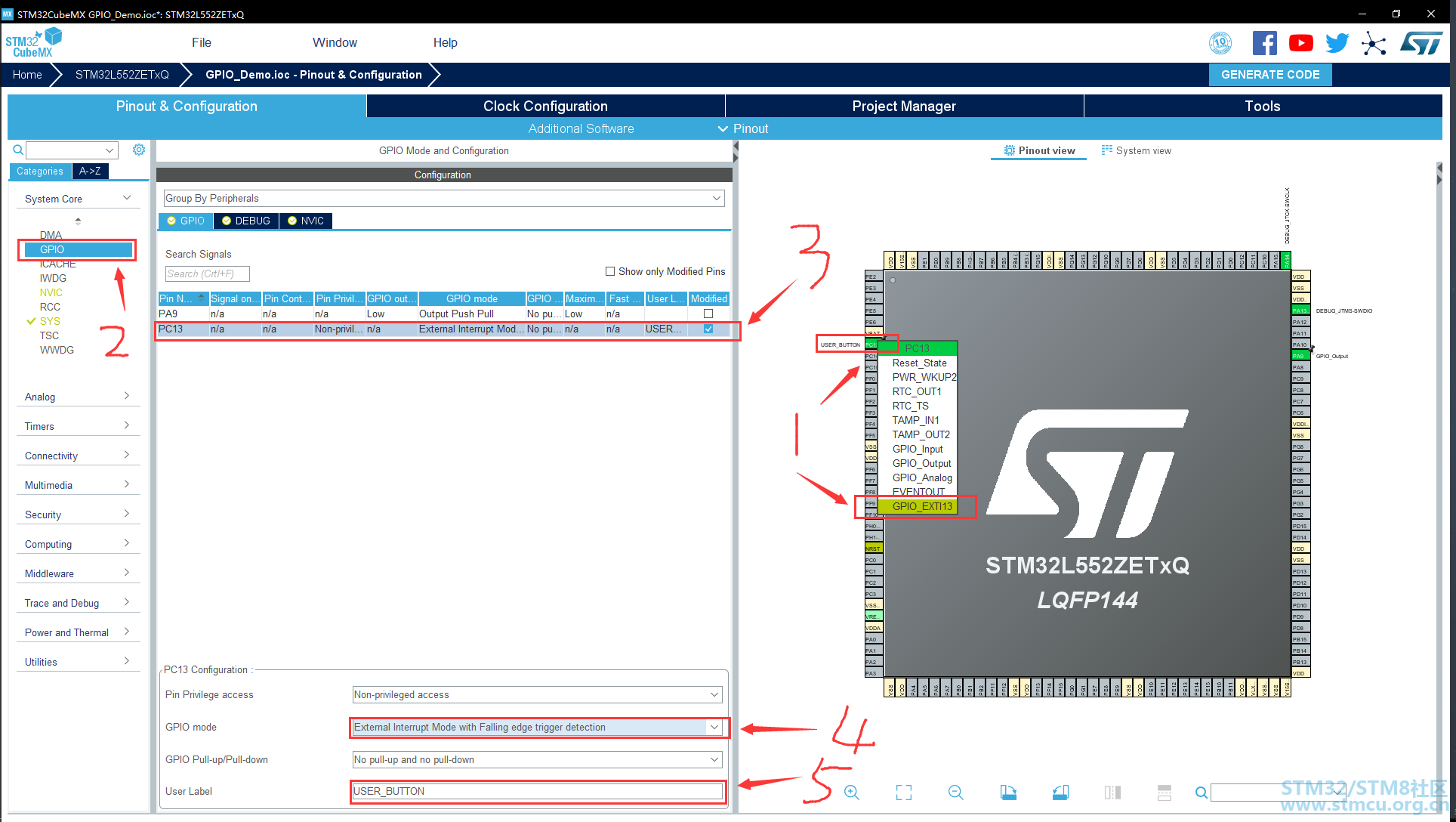
Task: Click the ST logo in the header
Action: 1421,43
